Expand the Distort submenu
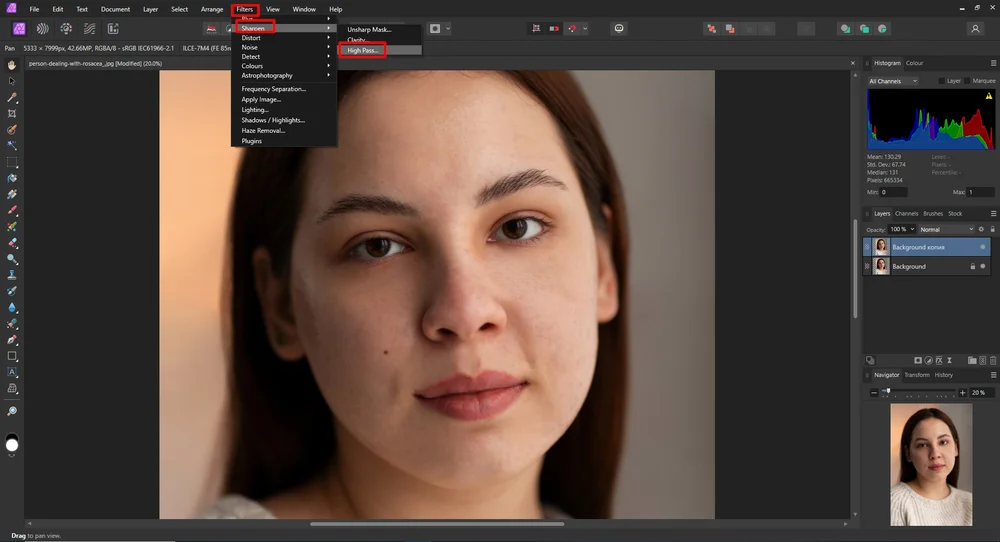Image resolution: width=1000 pixels, height=542 pixels. [x=284, y=38]
